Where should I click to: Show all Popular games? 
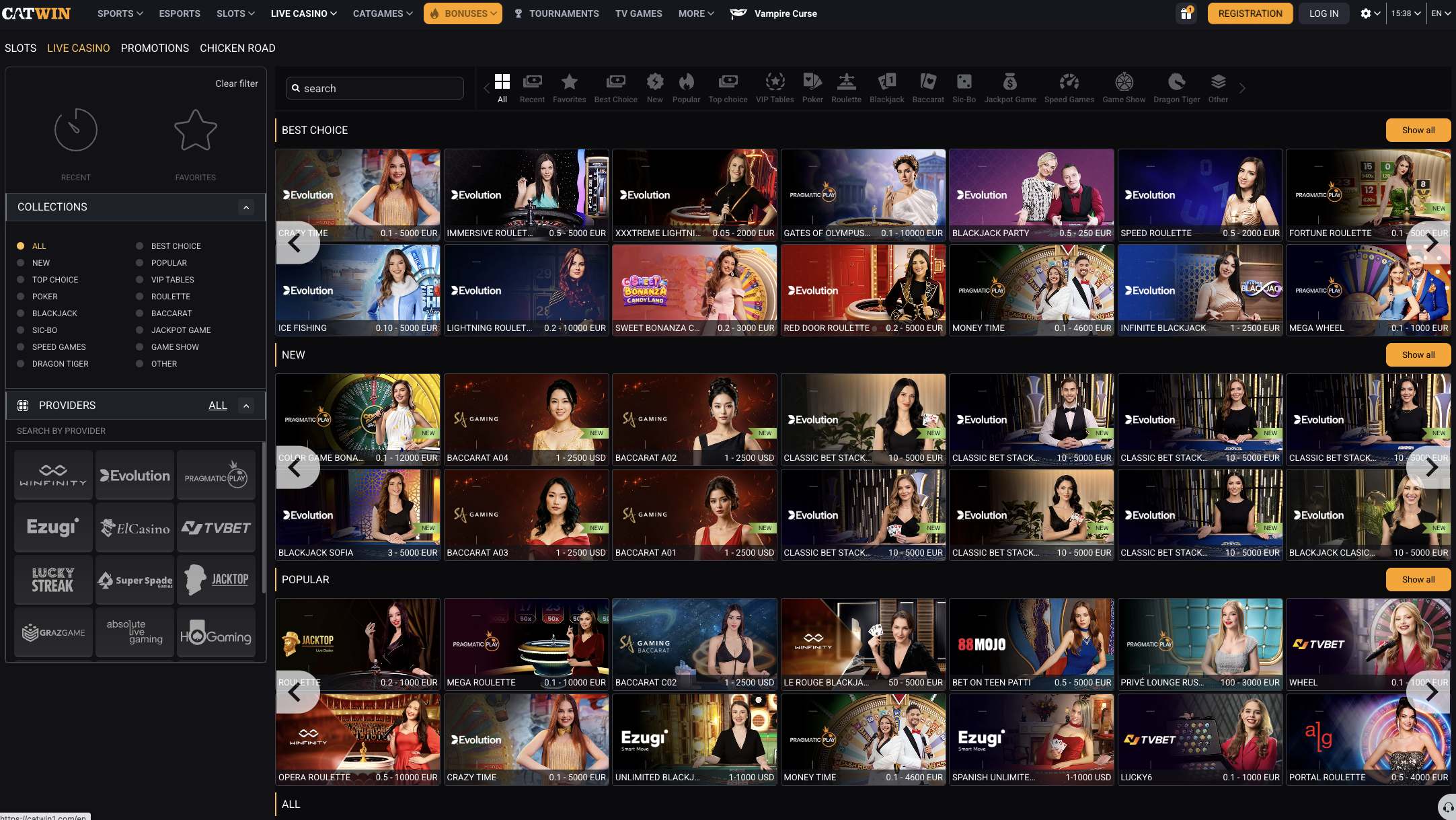(1418, 580)
